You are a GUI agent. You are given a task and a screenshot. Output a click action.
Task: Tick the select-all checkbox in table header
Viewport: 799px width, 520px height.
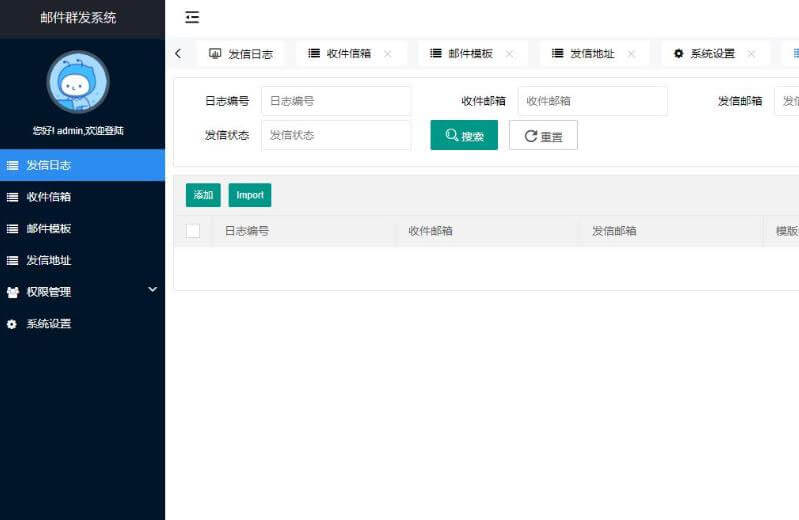pyautogui.click(x=193, y=231)
